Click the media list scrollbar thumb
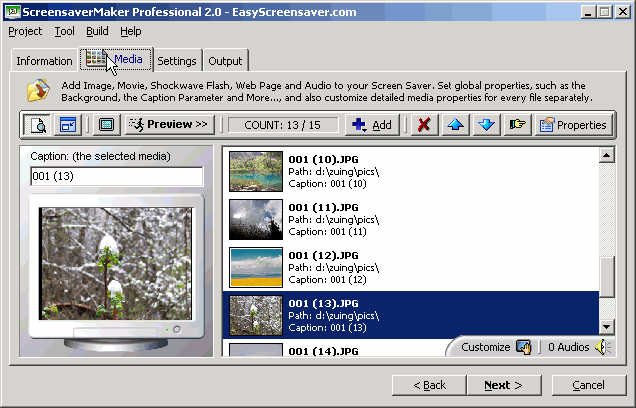This screenshot has width=636, height=408. click(607, 277)
